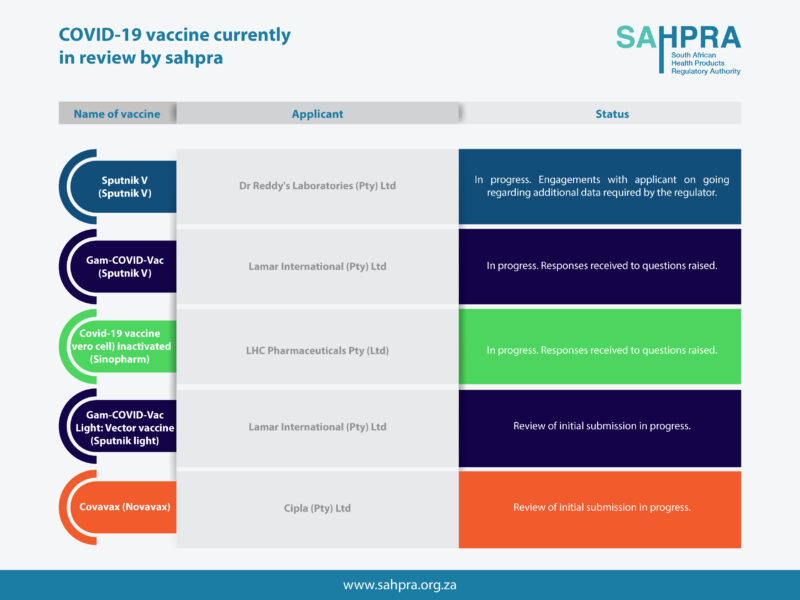
Task: Click the Name of vaccine column header
Action: (x=117, y=114)
